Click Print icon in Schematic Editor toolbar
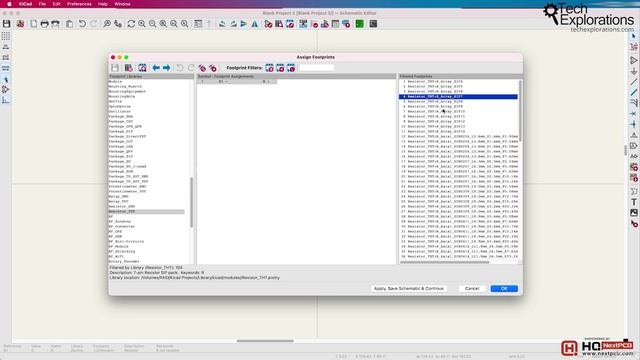 pyautogui.click(x=44, y=24)
